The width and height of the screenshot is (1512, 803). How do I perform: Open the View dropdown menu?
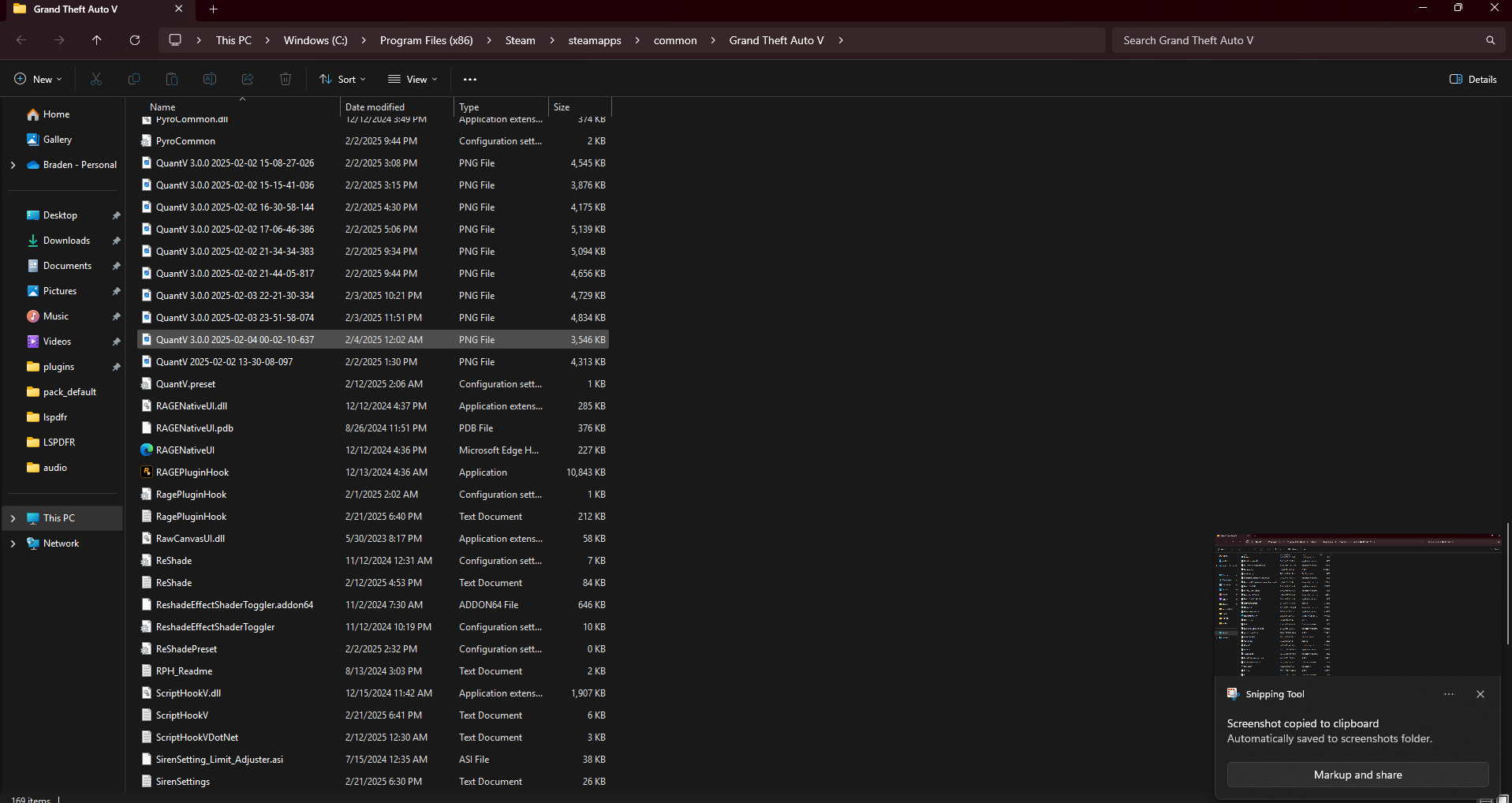point(413,79)
